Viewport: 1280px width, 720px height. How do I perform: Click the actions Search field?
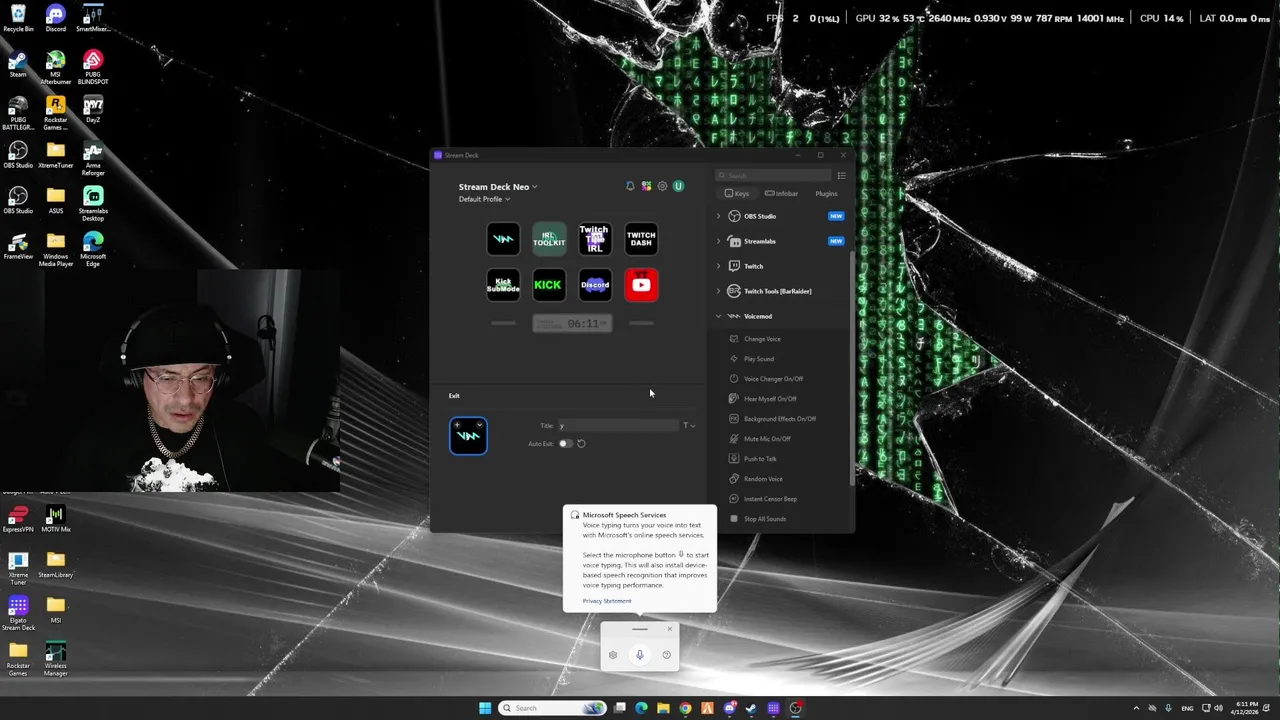click(x=773, y=176)
